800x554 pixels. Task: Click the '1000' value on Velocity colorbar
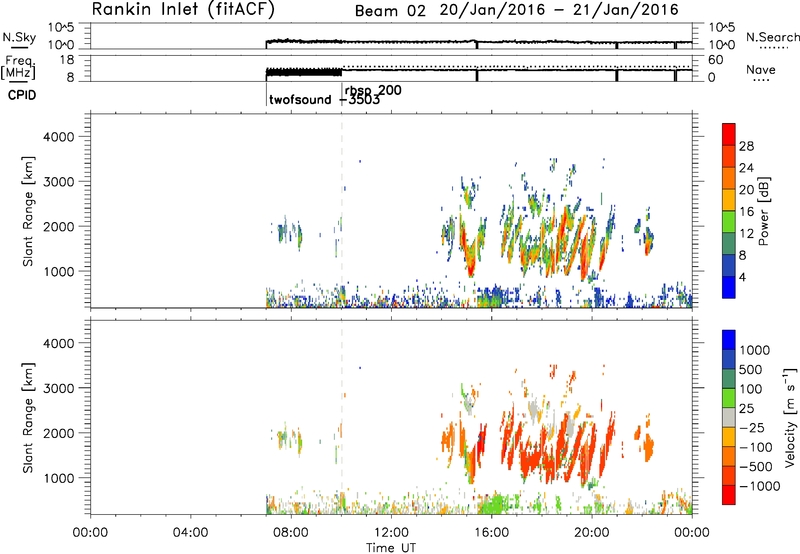(x=755, y=350)
